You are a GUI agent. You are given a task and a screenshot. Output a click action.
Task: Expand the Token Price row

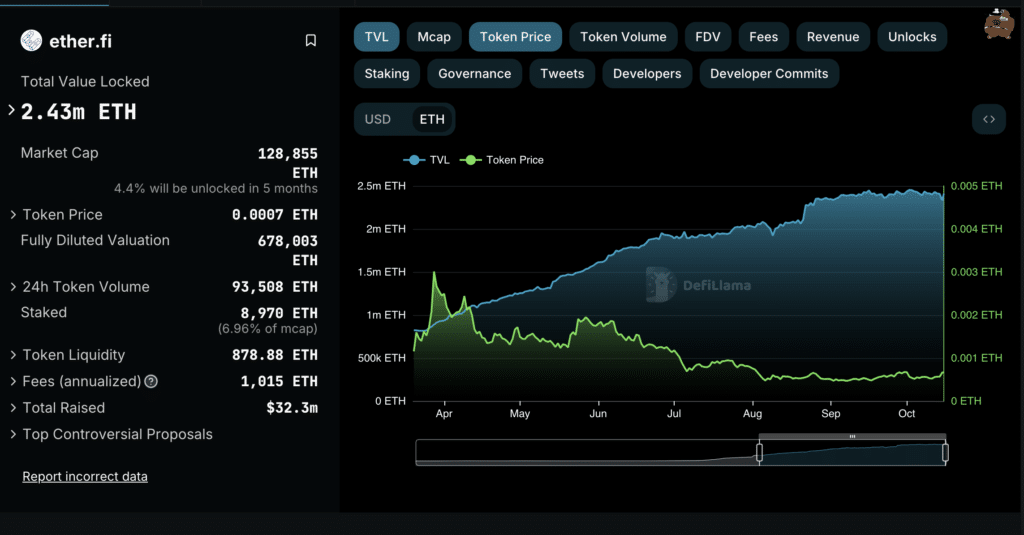pyautogui.click(x=13, y=215)
